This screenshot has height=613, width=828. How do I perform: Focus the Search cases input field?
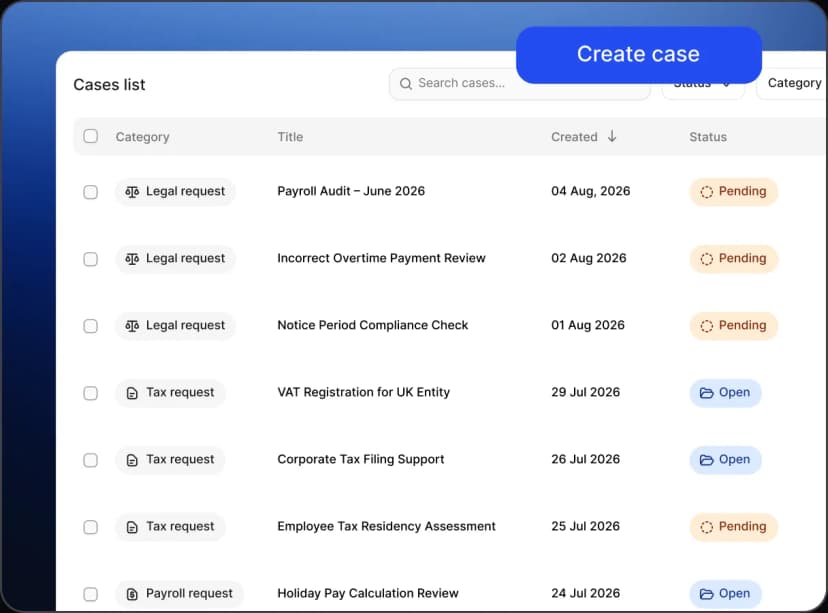520,83
